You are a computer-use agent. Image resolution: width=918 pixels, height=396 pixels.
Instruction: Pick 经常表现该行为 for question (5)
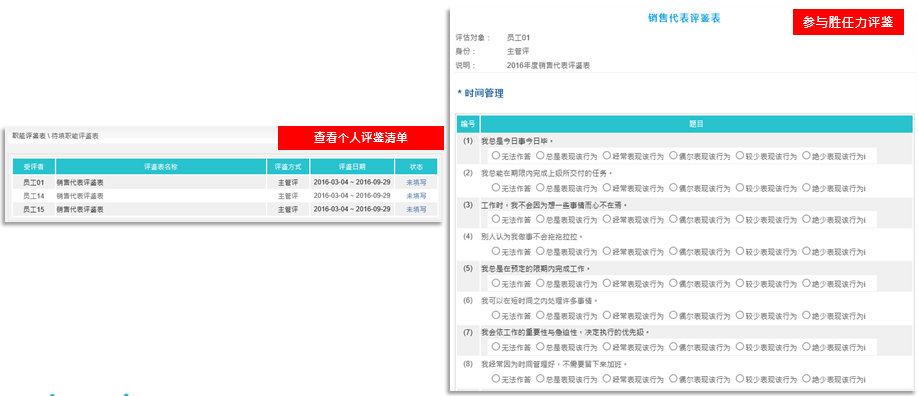[607, 283]
